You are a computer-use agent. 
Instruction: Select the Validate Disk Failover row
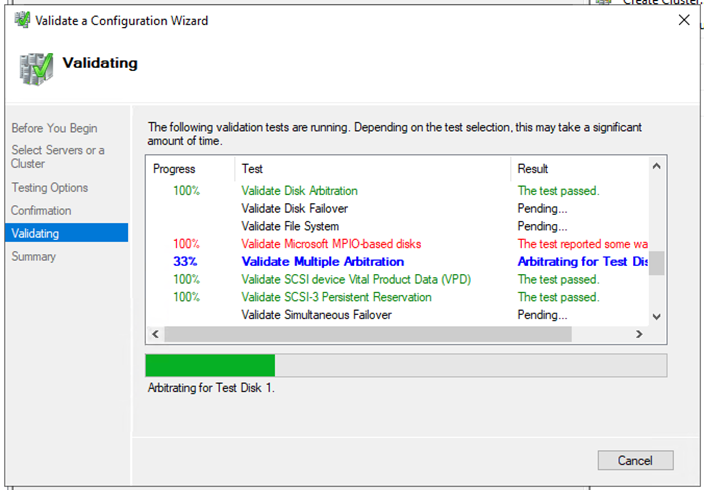pyautogui.click(x=397, y=208)
